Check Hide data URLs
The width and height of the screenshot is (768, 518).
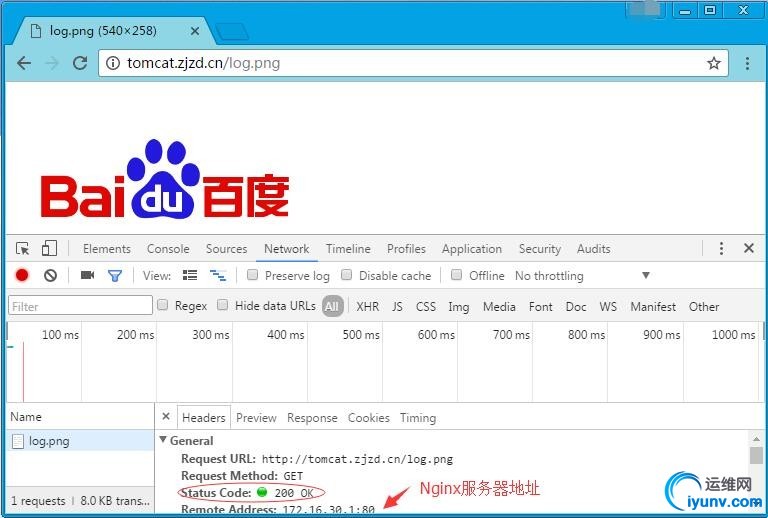pos(222,305)
